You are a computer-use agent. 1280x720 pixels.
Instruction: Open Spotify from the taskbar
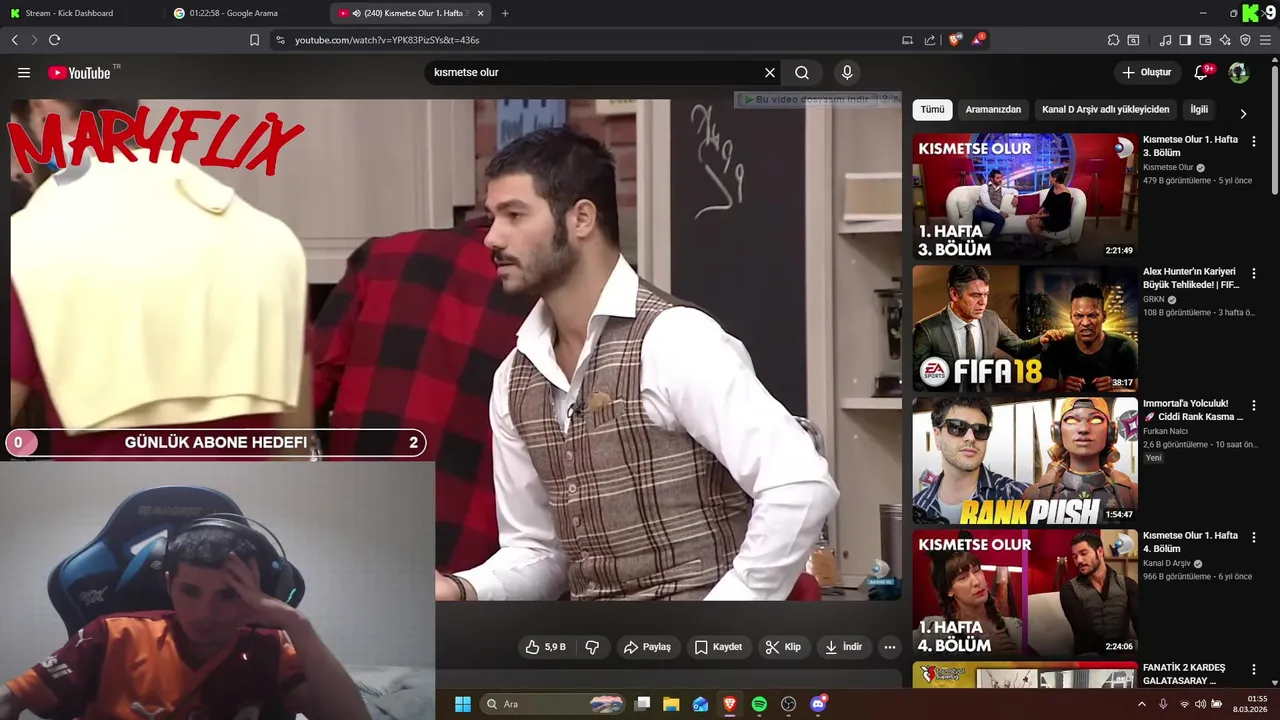(759, 704)
